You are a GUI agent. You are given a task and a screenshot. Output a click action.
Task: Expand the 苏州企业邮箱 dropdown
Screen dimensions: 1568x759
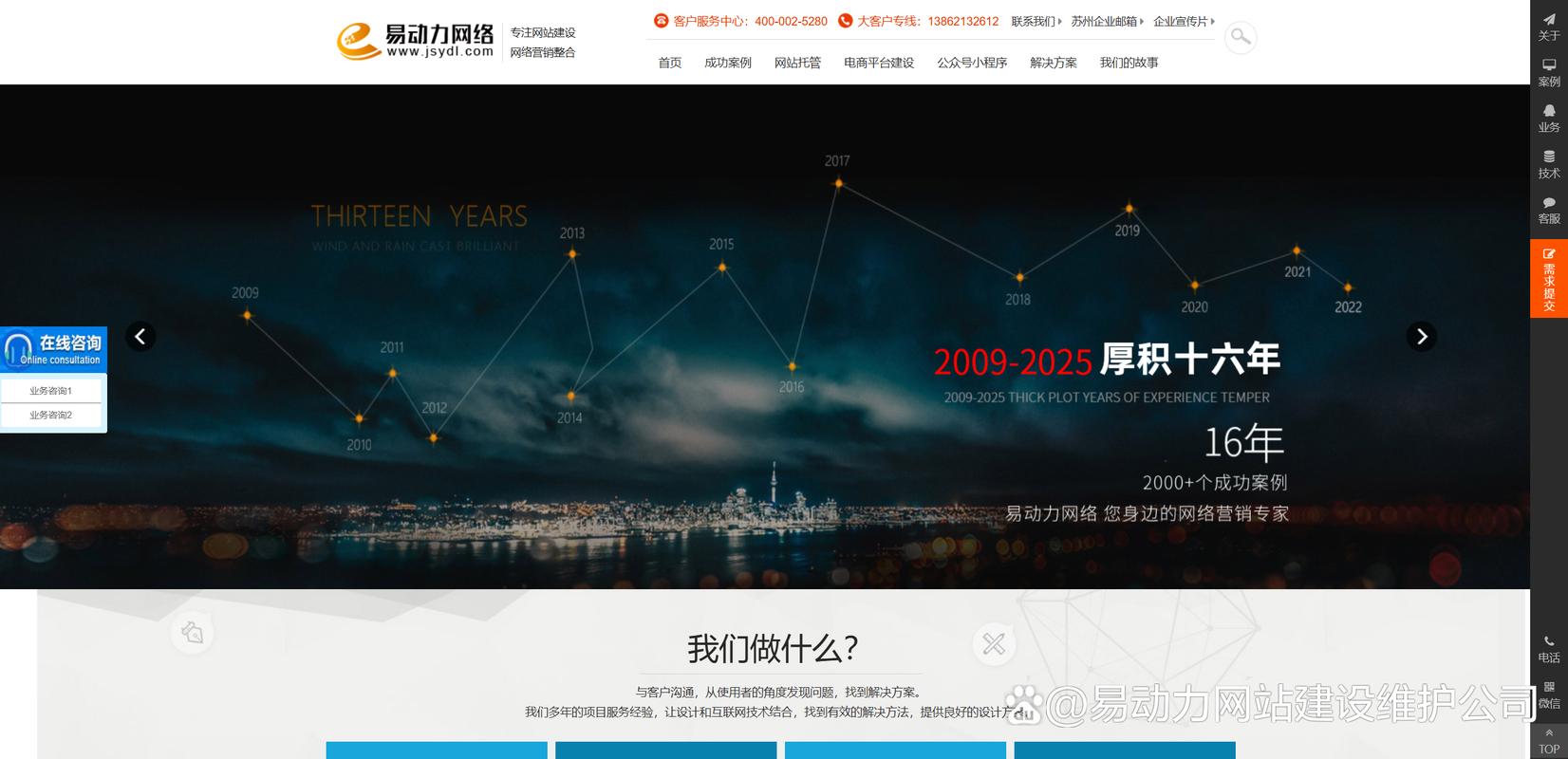1107,21
